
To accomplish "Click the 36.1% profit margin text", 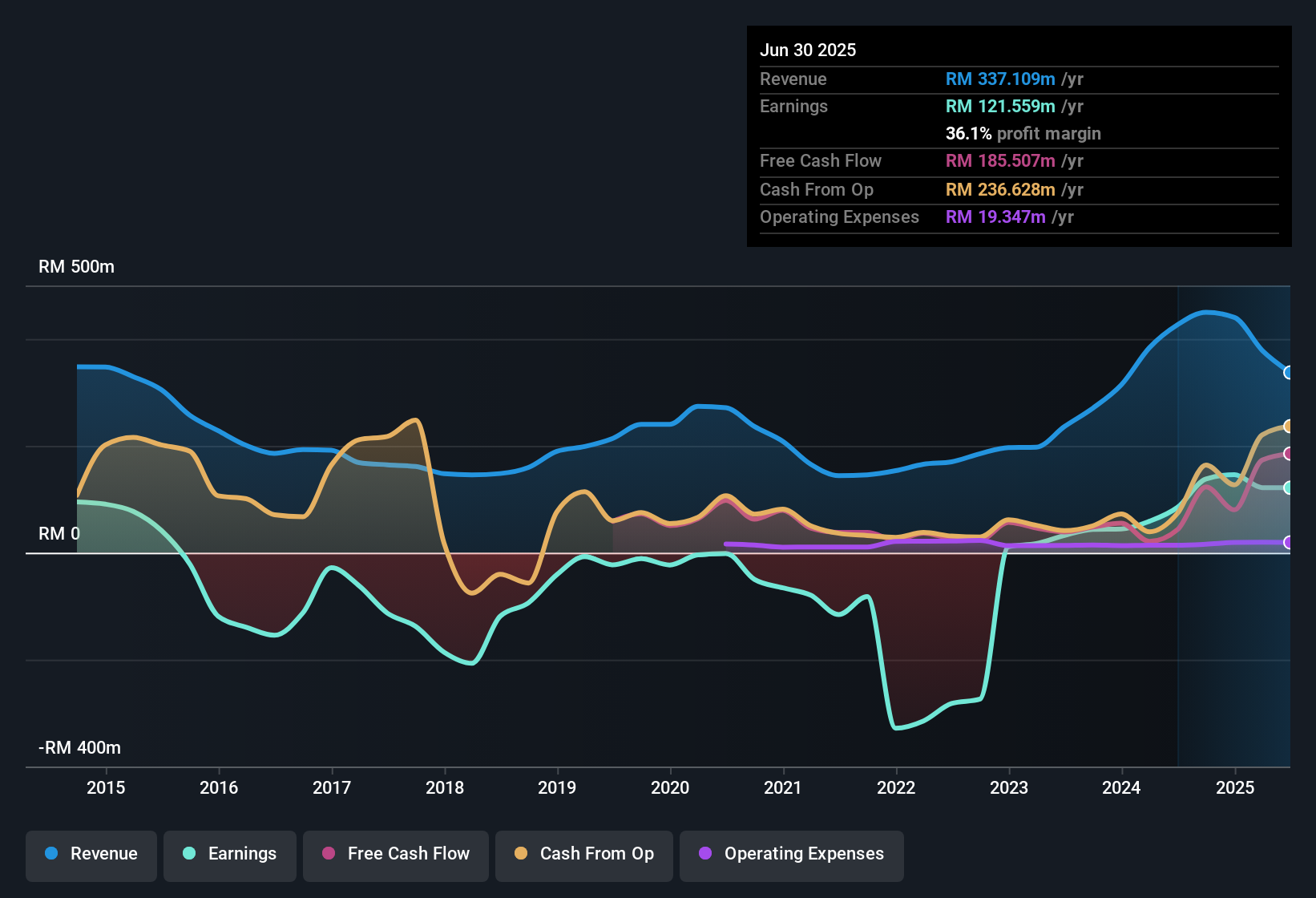I will tap(1023, 133).
